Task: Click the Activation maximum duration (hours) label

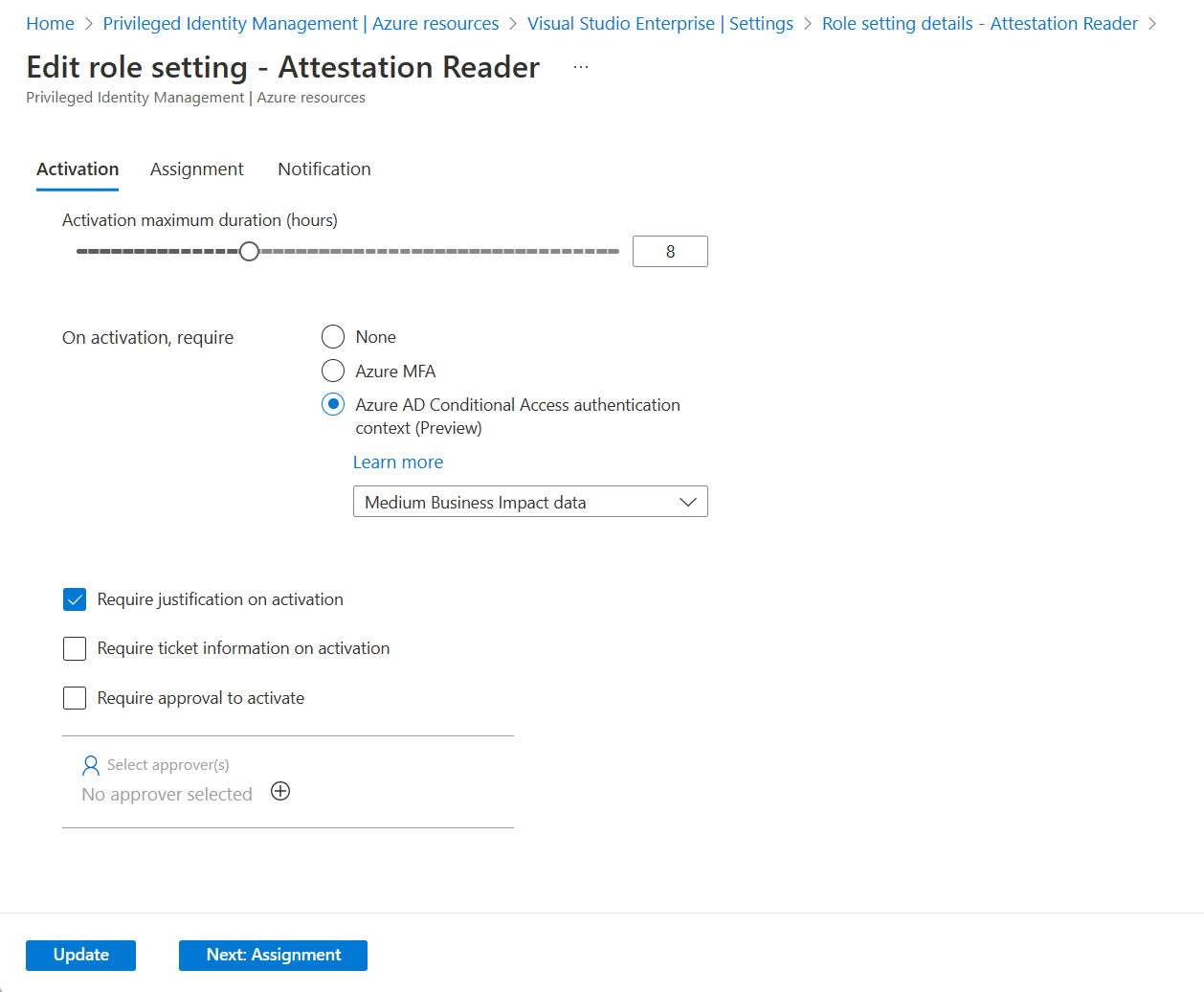Action: [200, 220]
